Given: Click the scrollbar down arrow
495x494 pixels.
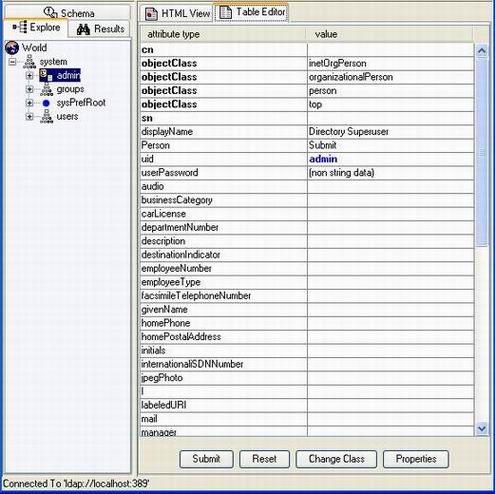Looking at the screenshot, I should (482, 428).
